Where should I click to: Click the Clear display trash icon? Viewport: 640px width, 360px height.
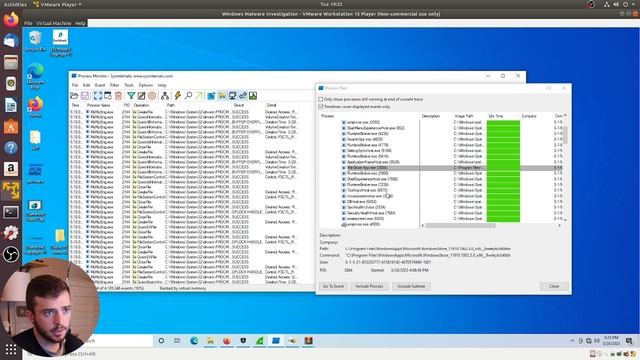[x=118, y=96]
